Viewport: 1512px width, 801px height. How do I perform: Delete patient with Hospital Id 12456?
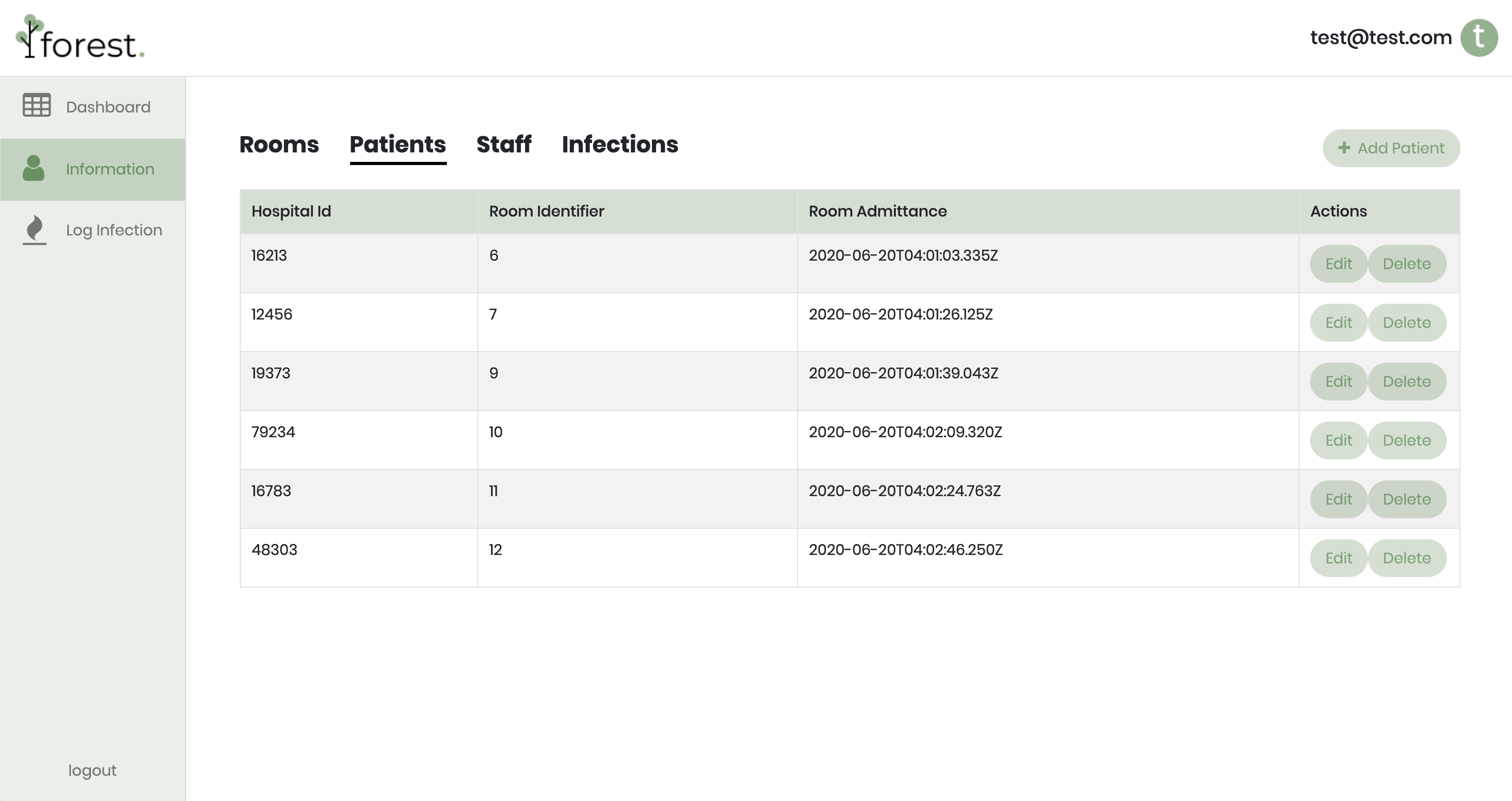pos(1406,323)
